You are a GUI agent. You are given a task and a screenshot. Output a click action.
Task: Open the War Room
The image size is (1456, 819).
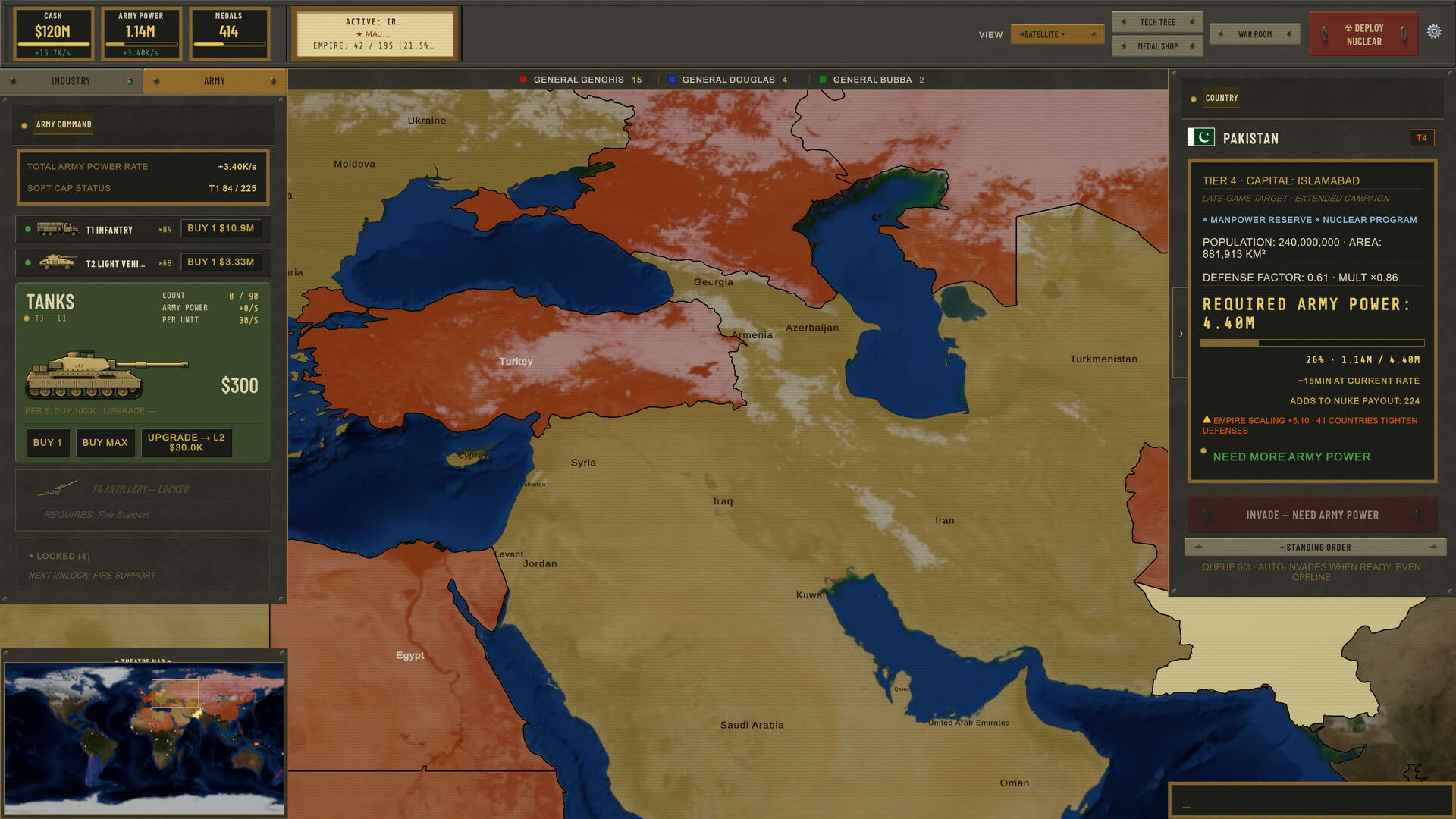click(x=1254, y=34)
